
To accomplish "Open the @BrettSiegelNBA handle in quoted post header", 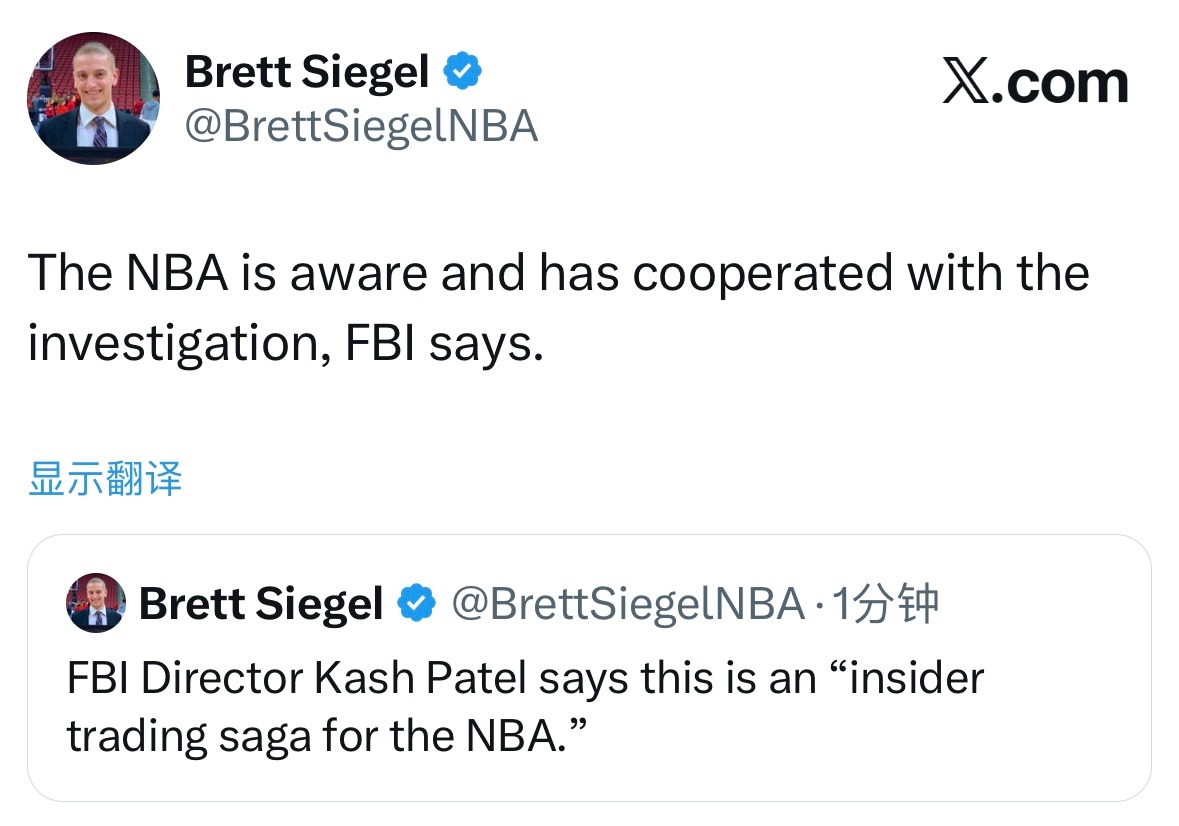I will click(628, 603).
